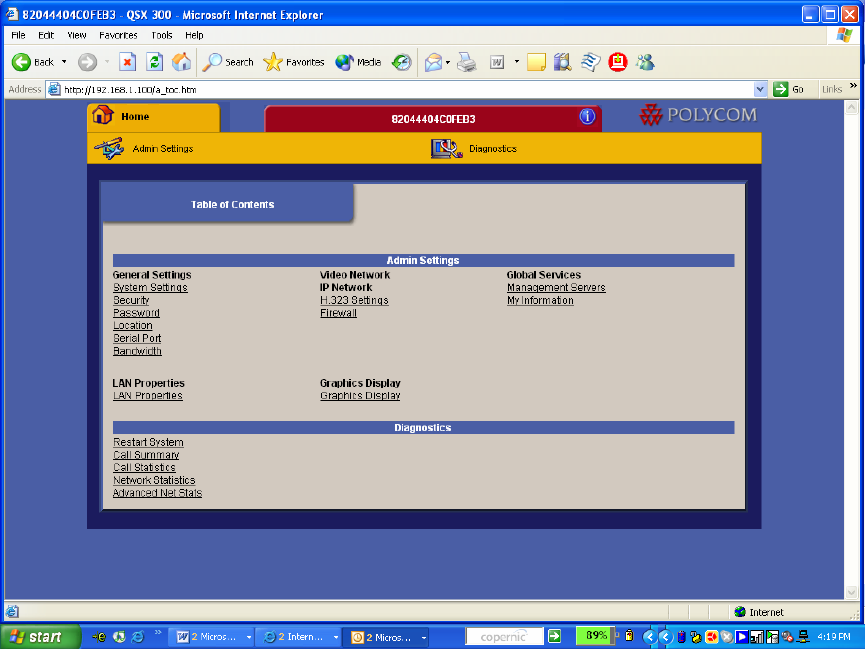865x649 pixels.
Task: Click the Print icon in the toolbar
Action: point(466,62)
